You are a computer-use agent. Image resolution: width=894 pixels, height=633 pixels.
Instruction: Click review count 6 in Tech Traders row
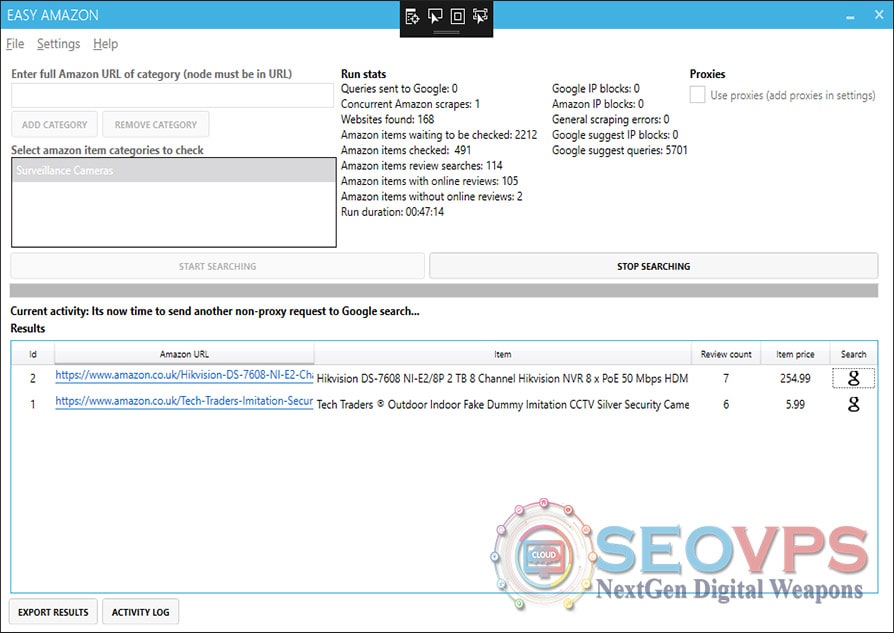click(726, 404)
